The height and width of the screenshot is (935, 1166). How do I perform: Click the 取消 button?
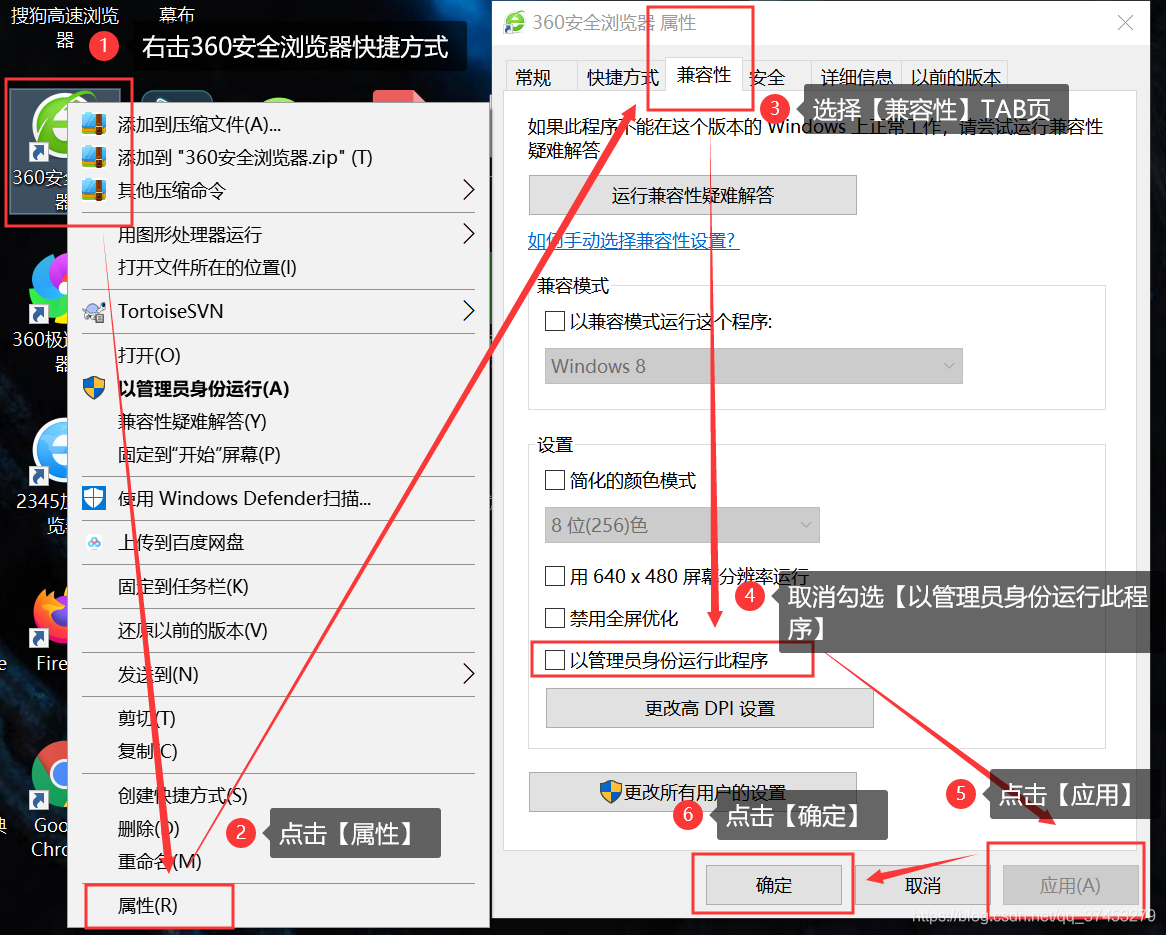922,885
